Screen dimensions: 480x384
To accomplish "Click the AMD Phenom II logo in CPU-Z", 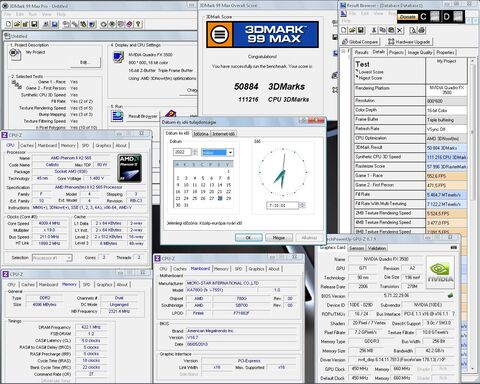I will tap(130, 168).
